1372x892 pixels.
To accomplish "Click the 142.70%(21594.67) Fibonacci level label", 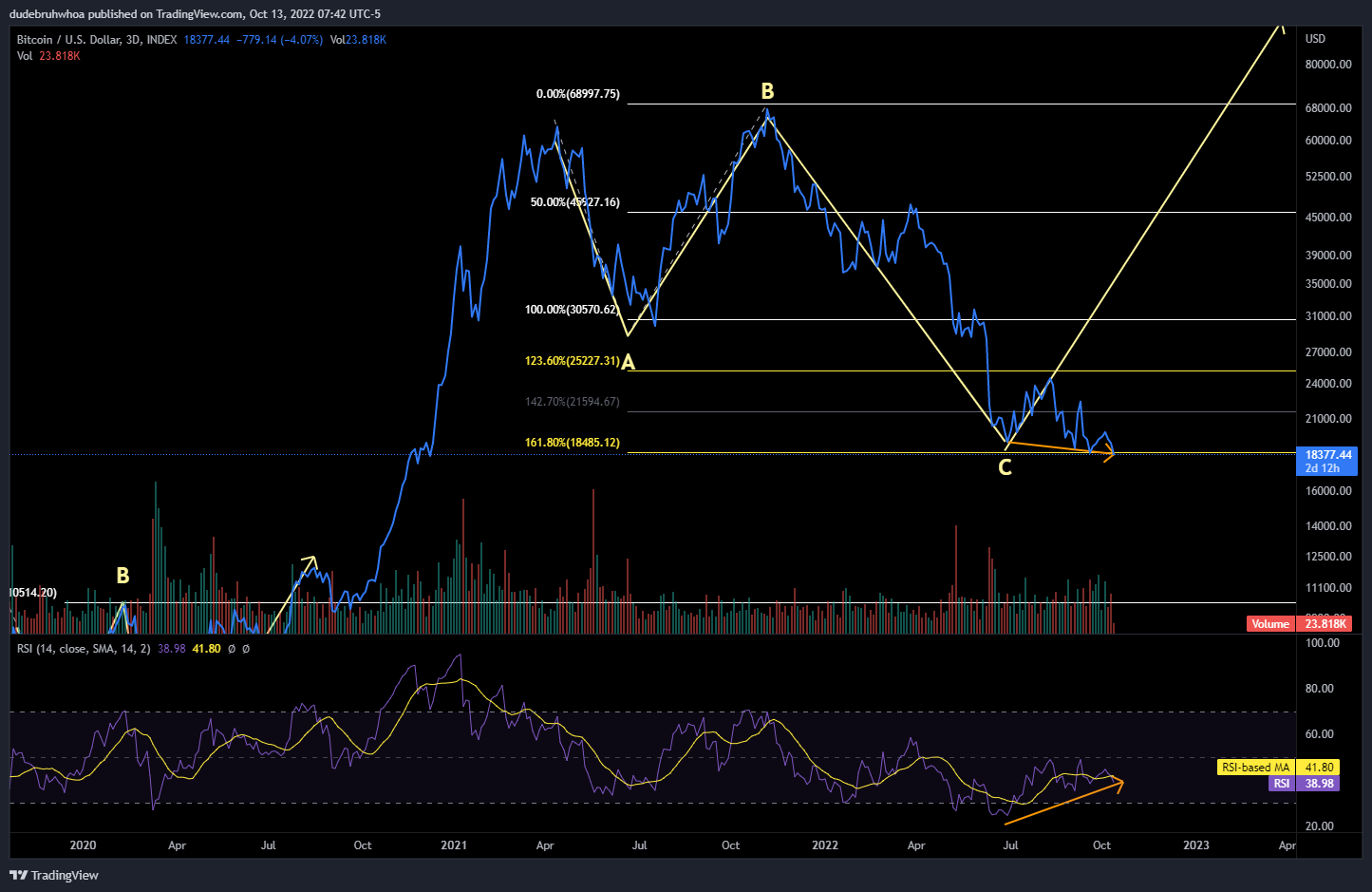I will [x=572, y=402].
